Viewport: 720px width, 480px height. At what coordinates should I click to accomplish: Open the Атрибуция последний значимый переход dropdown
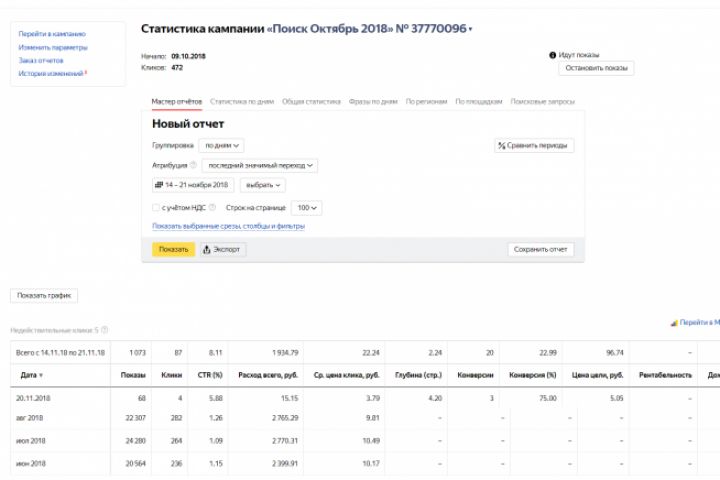(x=260, y=165)
